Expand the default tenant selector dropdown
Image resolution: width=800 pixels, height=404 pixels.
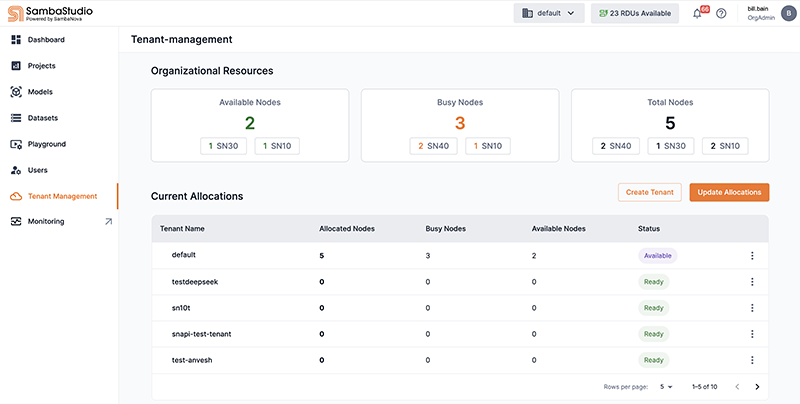tap(549, 13)
